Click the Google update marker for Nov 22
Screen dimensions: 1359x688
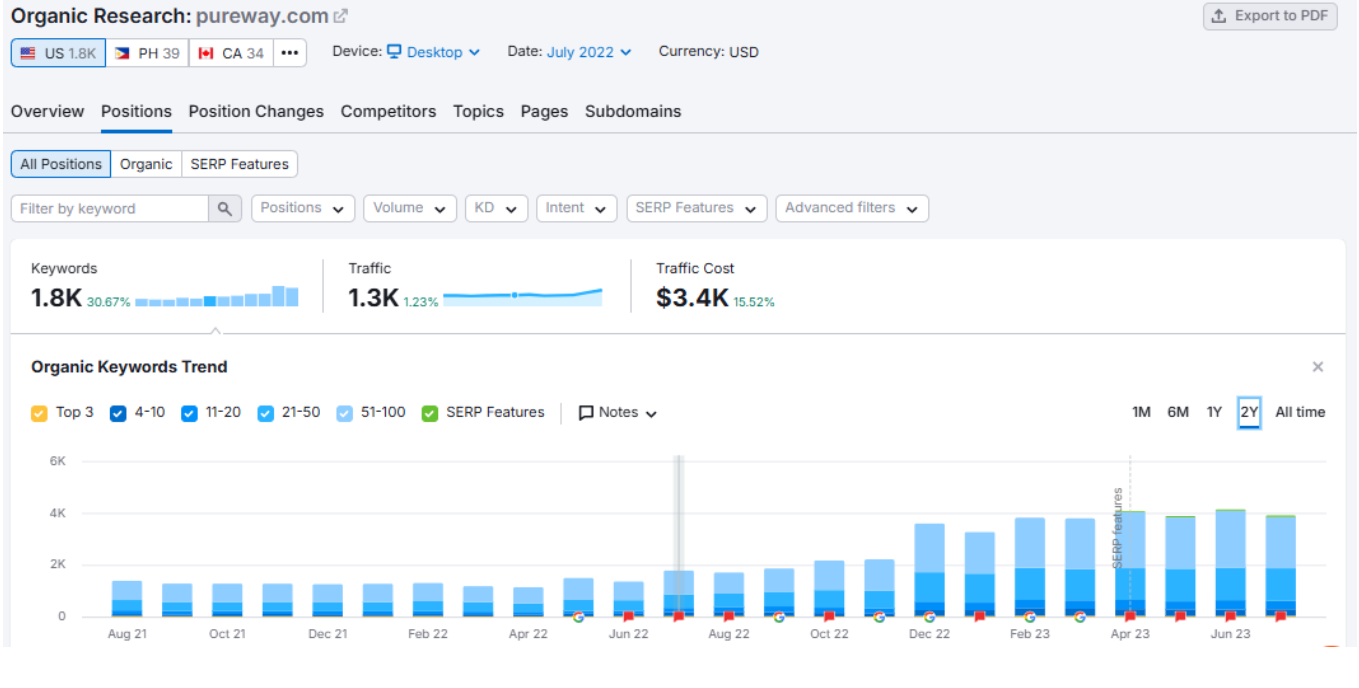click(x=879, y=617)
